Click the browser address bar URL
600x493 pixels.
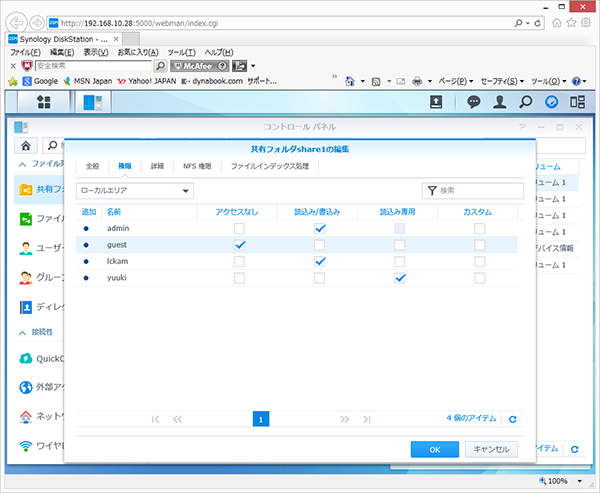tap(139, 23)
